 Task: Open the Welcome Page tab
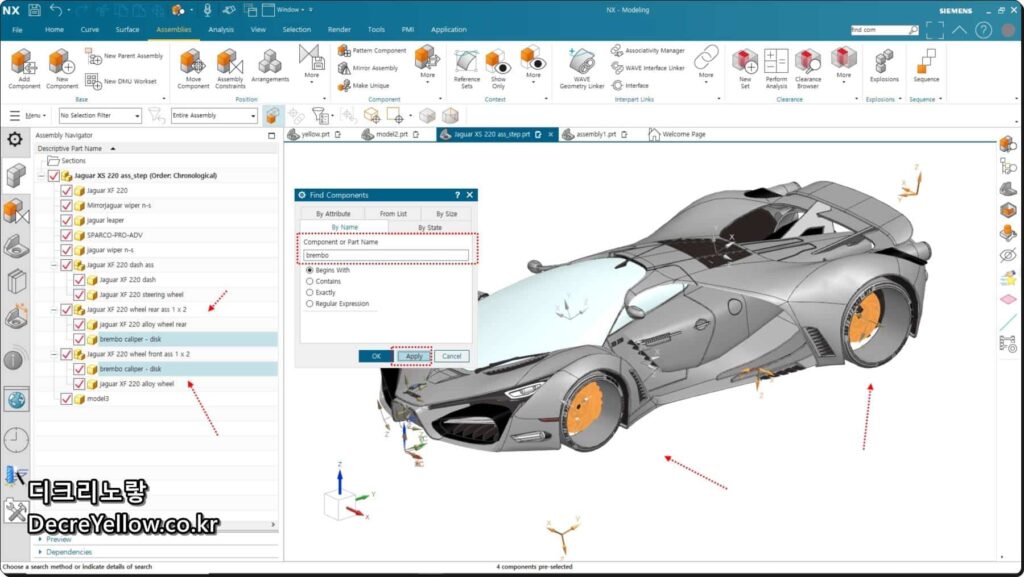[677, 134]
